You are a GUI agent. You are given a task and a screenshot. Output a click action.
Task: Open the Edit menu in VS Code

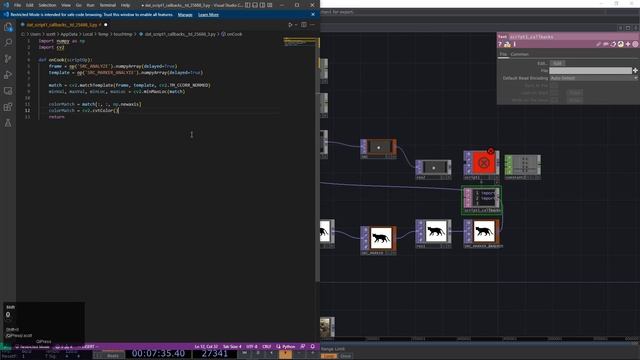[x=29, y=5]
